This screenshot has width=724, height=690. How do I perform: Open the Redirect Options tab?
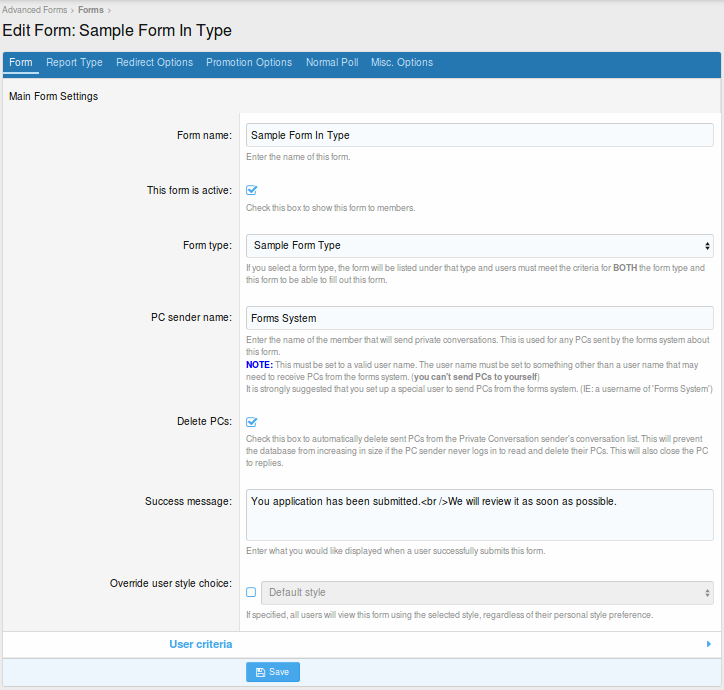coord(154,62)
